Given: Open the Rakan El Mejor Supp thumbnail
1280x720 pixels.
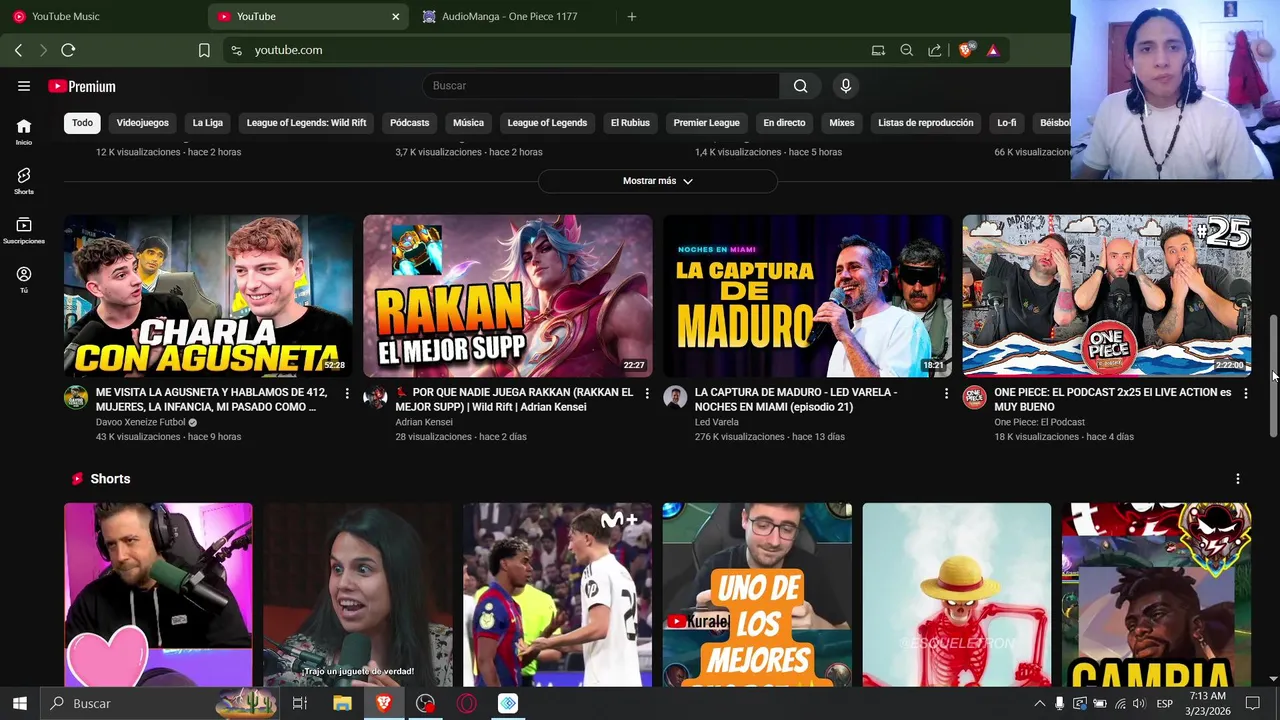Looking at the screenshot, I should (508, 296).
